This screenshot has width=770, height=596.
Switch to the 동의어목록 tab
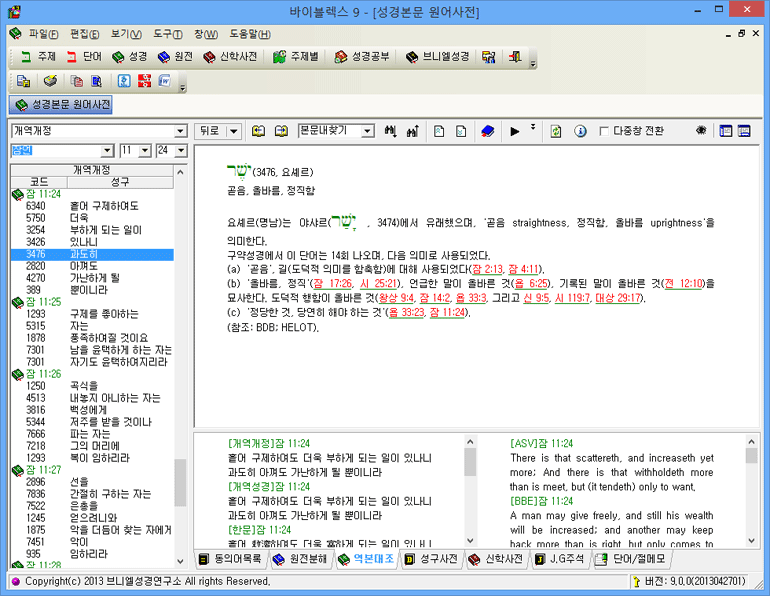point(231,559)
